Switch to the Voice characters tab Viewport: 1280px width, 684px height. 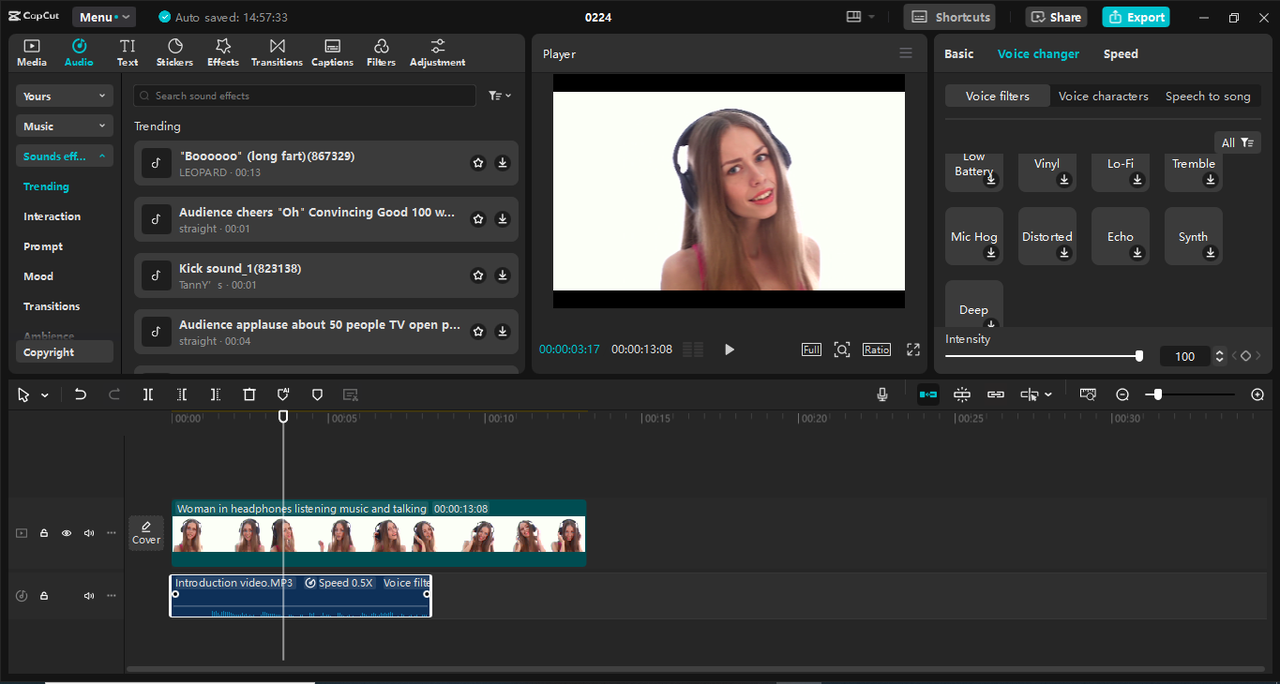[x=1103, y=96]
